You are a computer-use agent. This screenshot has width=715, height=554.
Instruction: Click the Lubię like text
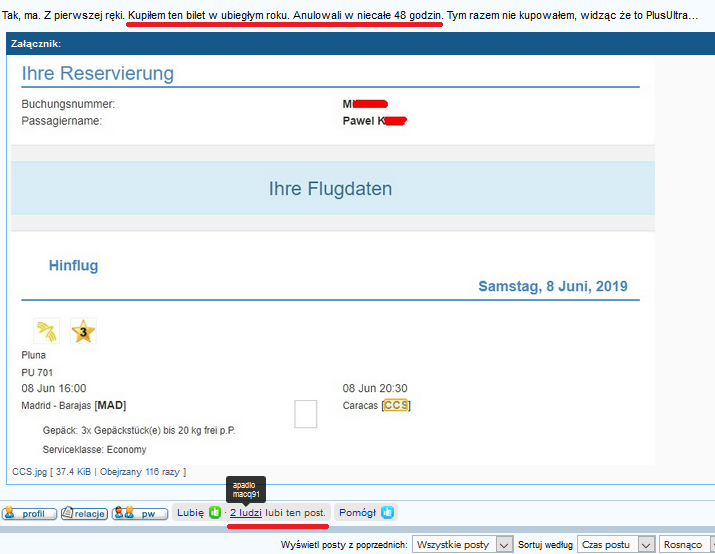190,513
